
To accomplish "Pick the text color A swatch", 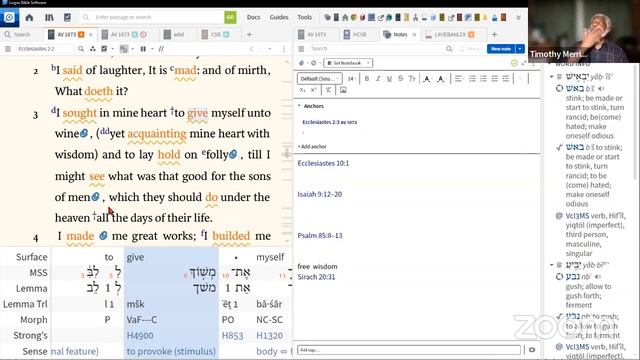I will pos(427,79).
